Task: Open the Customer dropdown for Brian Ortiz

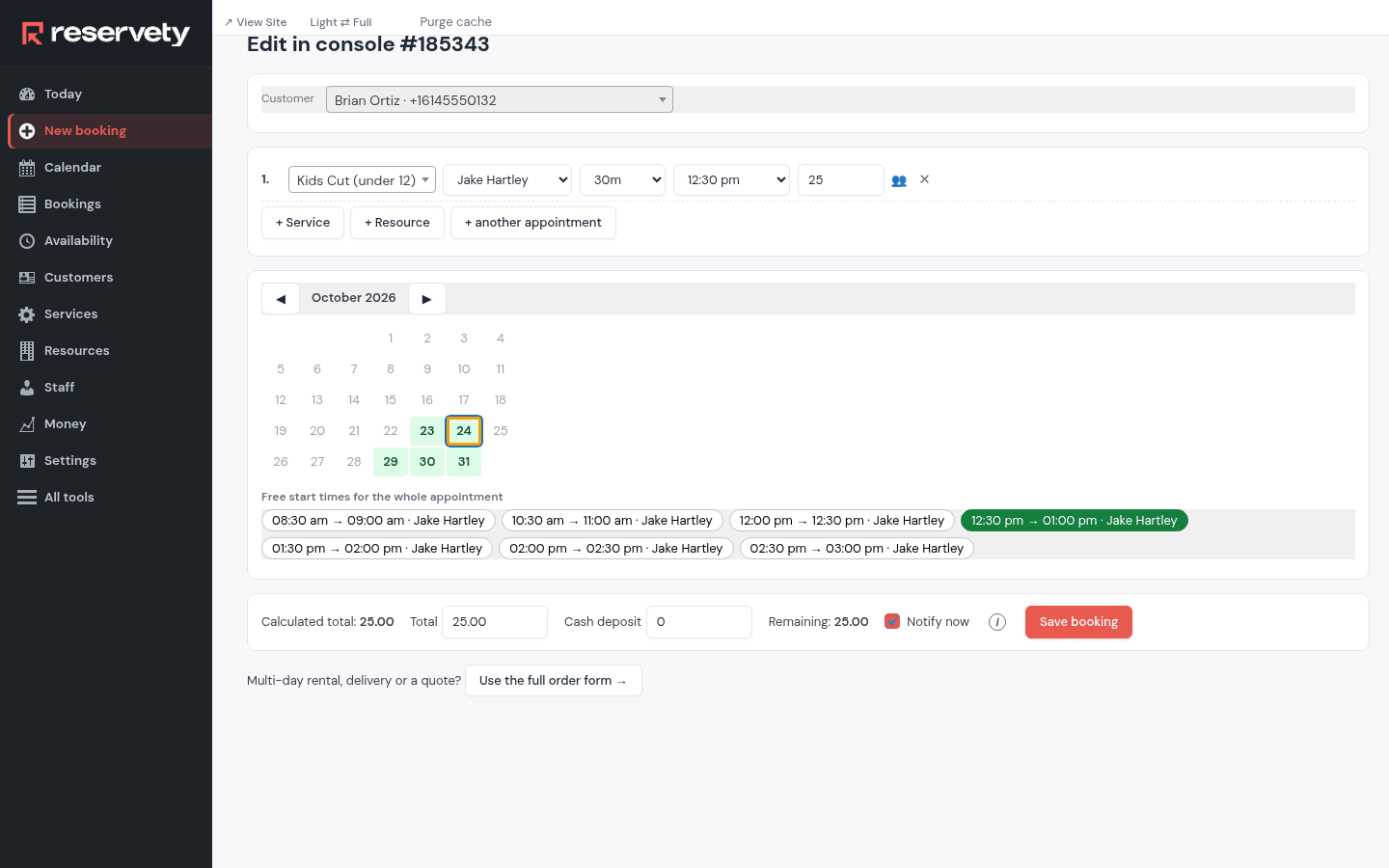Action: click(x=500, y=100)
